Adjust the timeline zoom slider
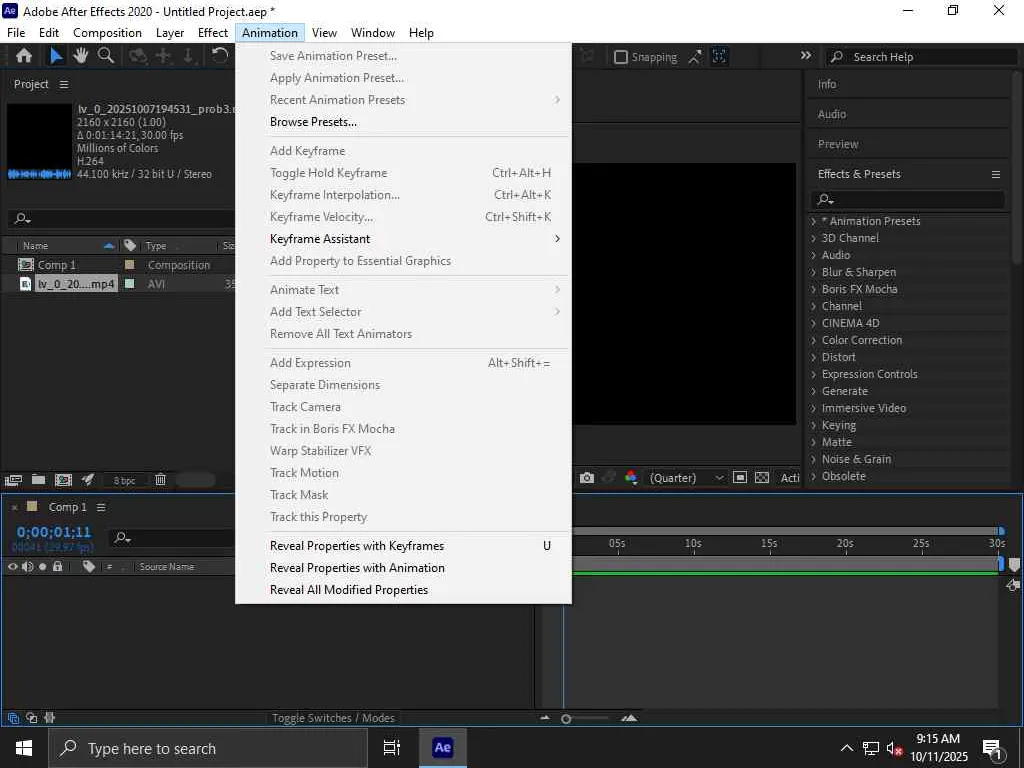Viewport: 1024px width, 768px height. click(566, 719)
